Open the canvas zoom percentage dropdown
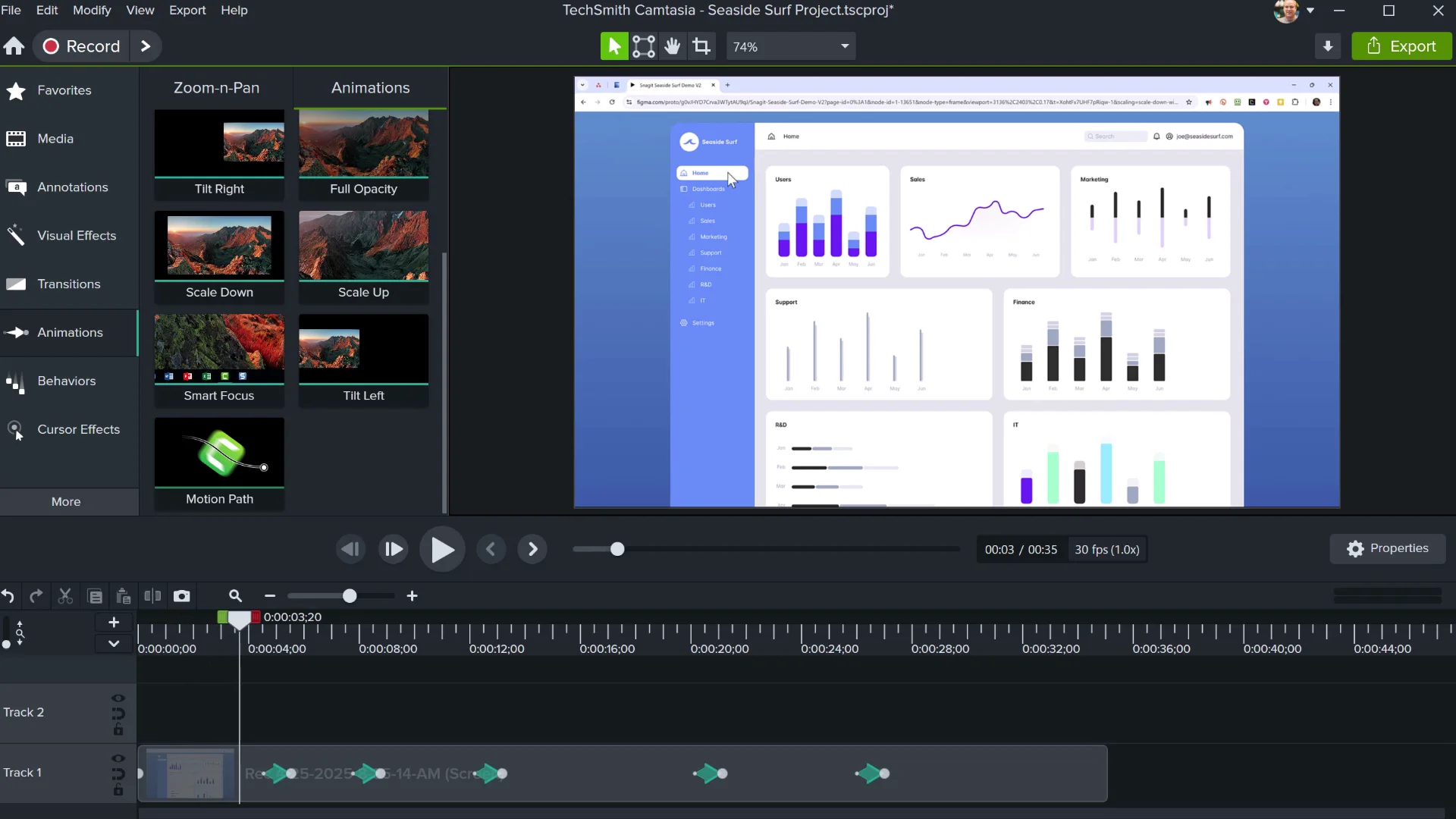Image resolution: width=1456 pixels, height=819 pixels. tap(844, 45)
